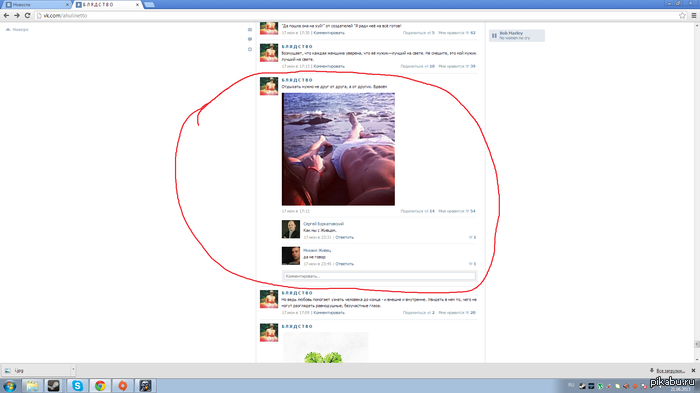The image size is (700, 393).
Task: Like the 17:30 post with 42 likes
Action: click(457, 33)
